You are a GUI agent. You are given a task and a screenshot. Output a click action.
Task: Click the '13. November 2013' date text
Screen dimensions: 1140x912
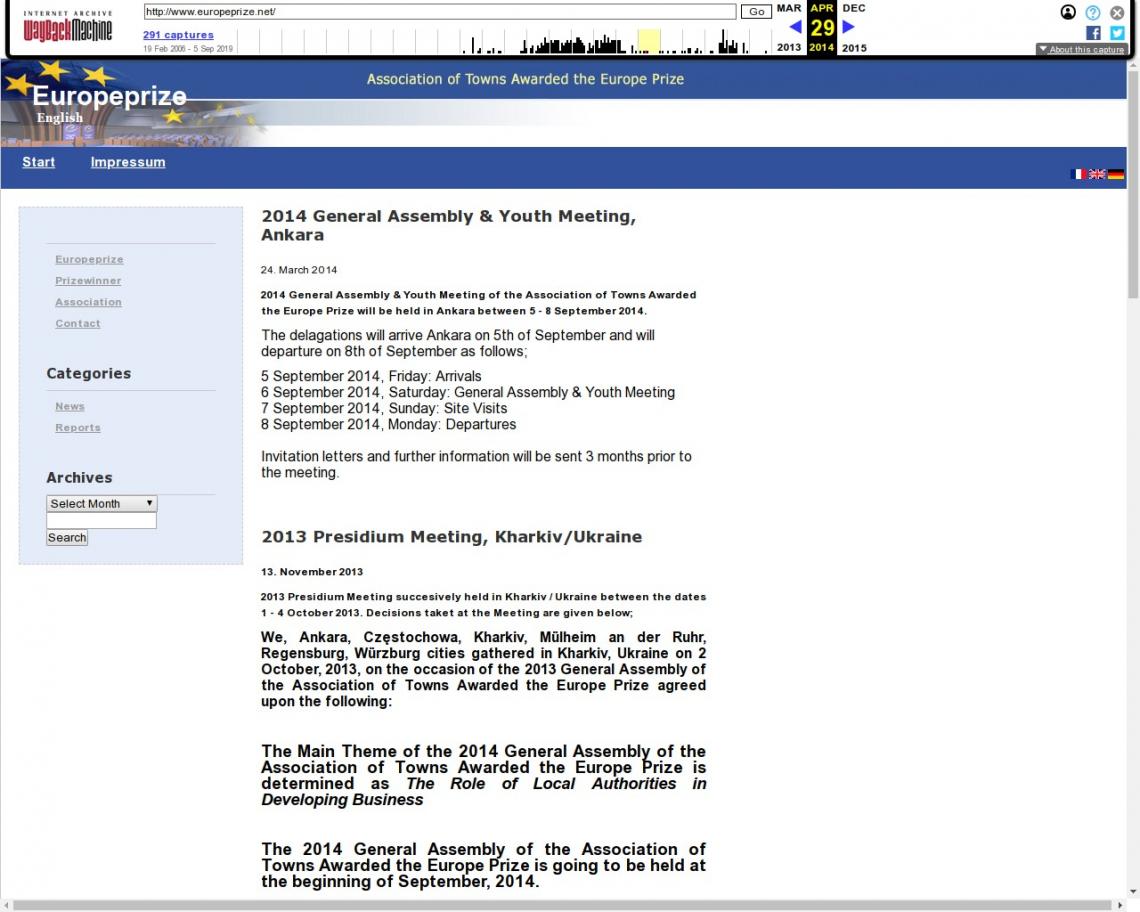pos(312,572)
